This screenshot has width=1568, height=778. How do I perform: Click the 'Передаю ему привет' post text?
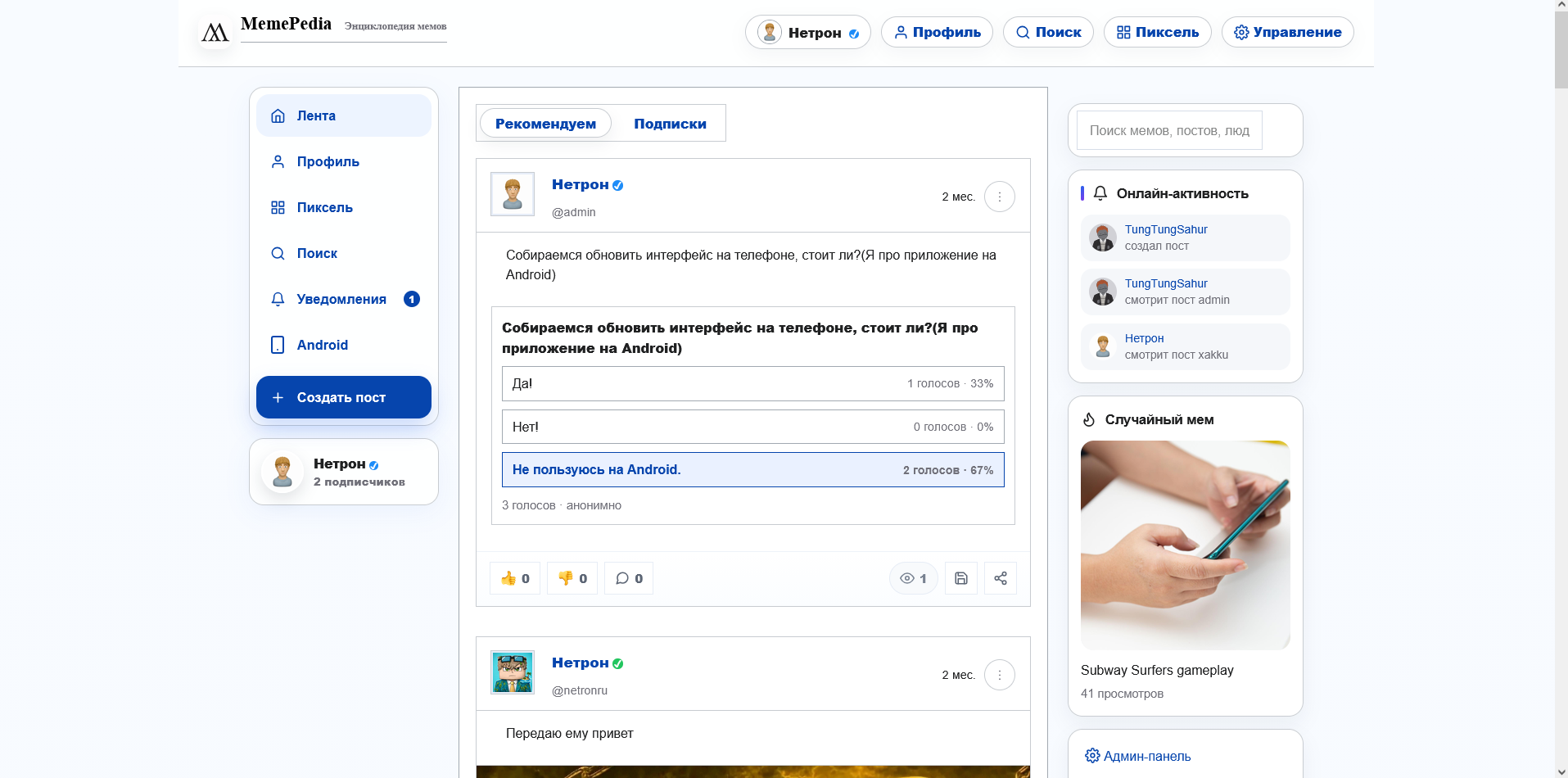pos(570,733)
